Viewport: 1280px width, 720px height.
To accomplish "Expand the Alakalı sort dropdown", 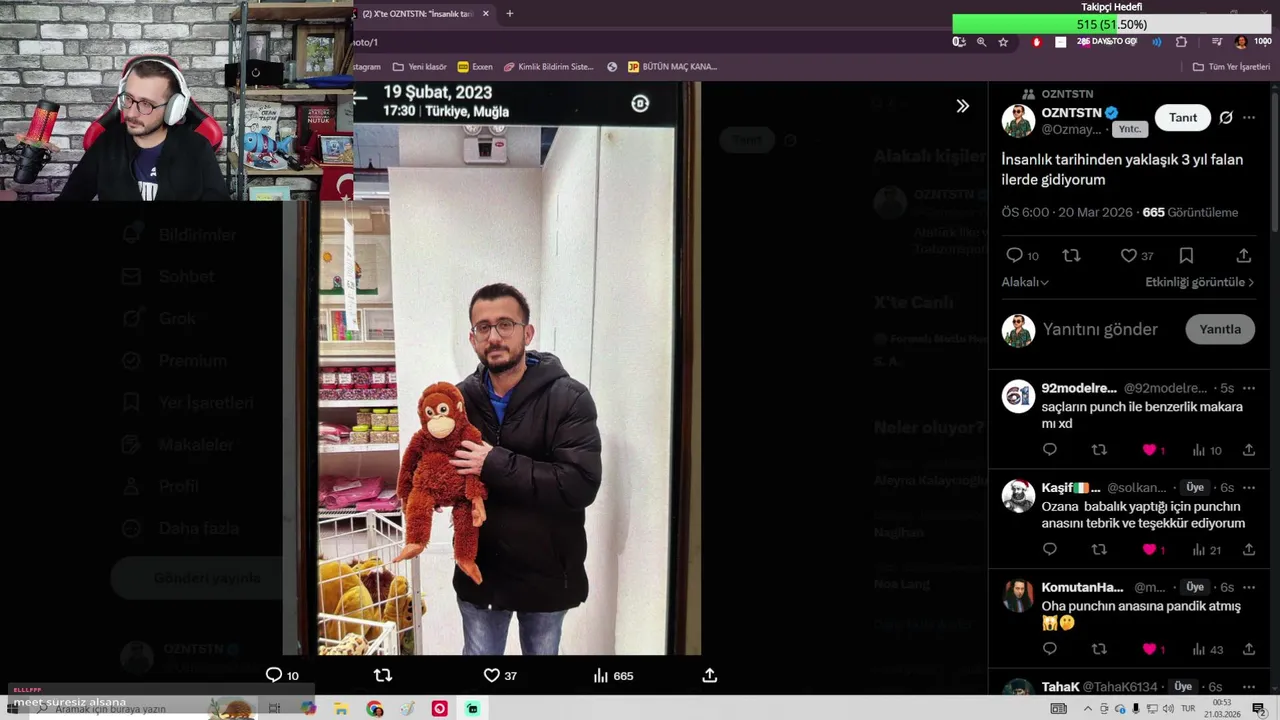I will click(x=1025, y=282).
